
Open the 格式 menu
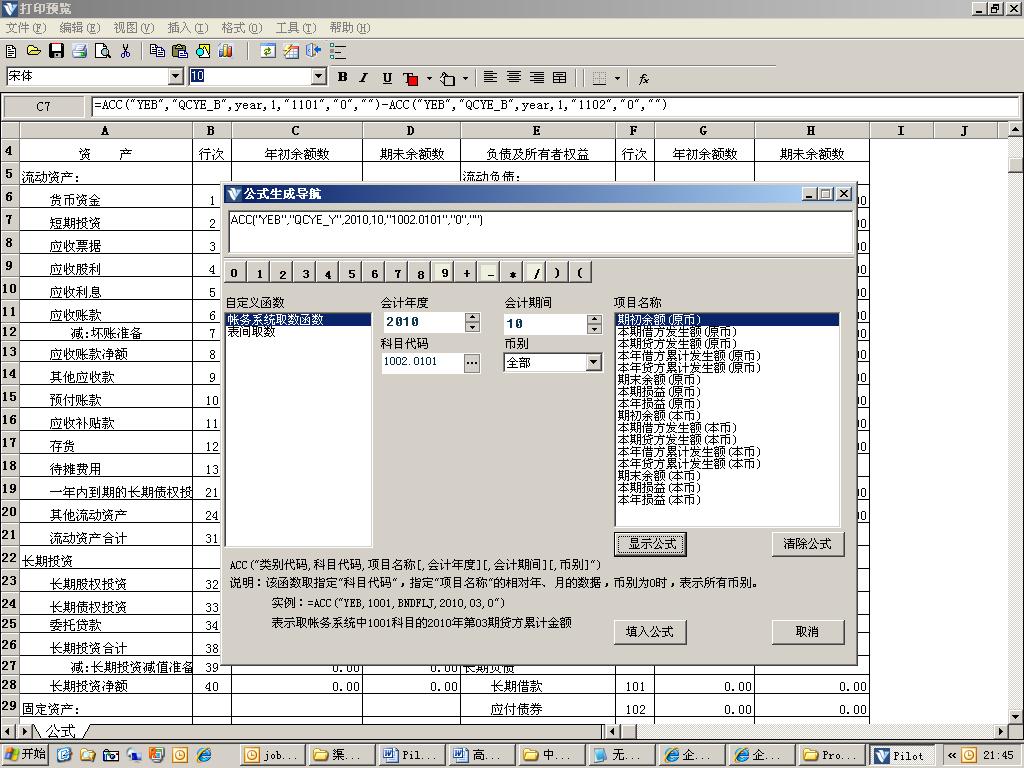[x=240, y=28]
